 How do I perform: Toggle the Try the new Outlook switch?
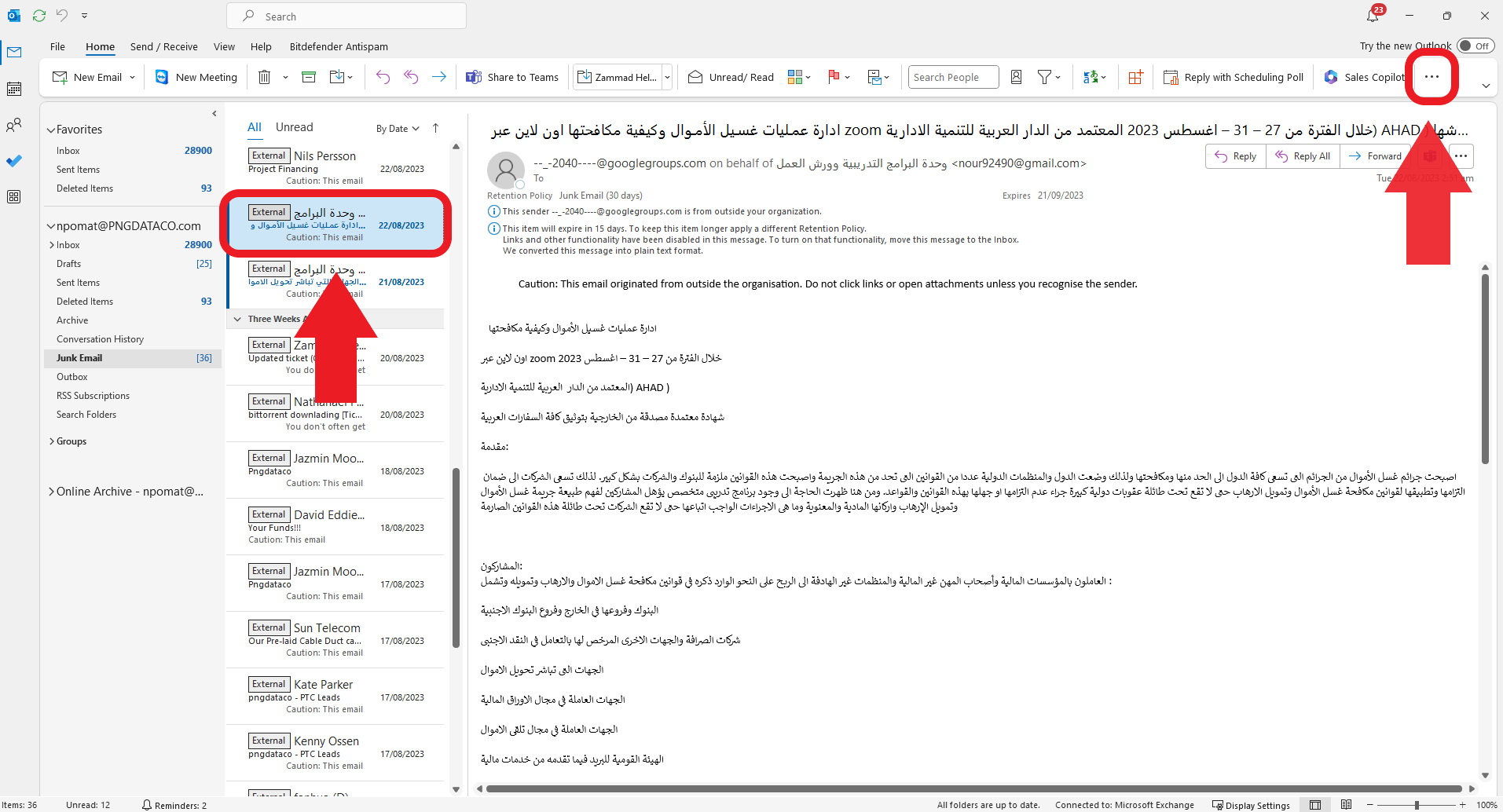coord(1475,46)
